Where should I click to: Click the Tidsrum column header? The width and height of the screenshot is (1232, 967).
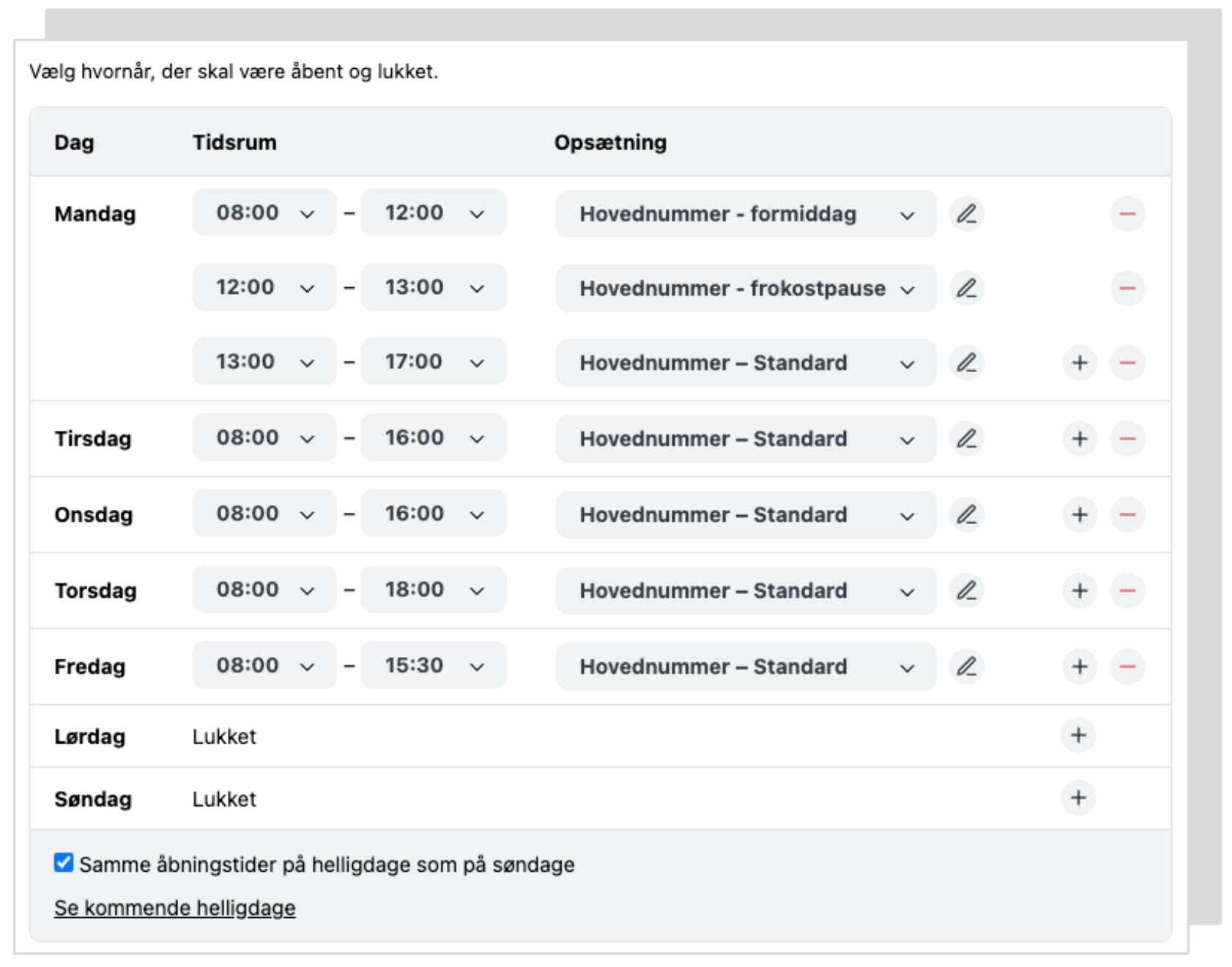coord(234,142)
